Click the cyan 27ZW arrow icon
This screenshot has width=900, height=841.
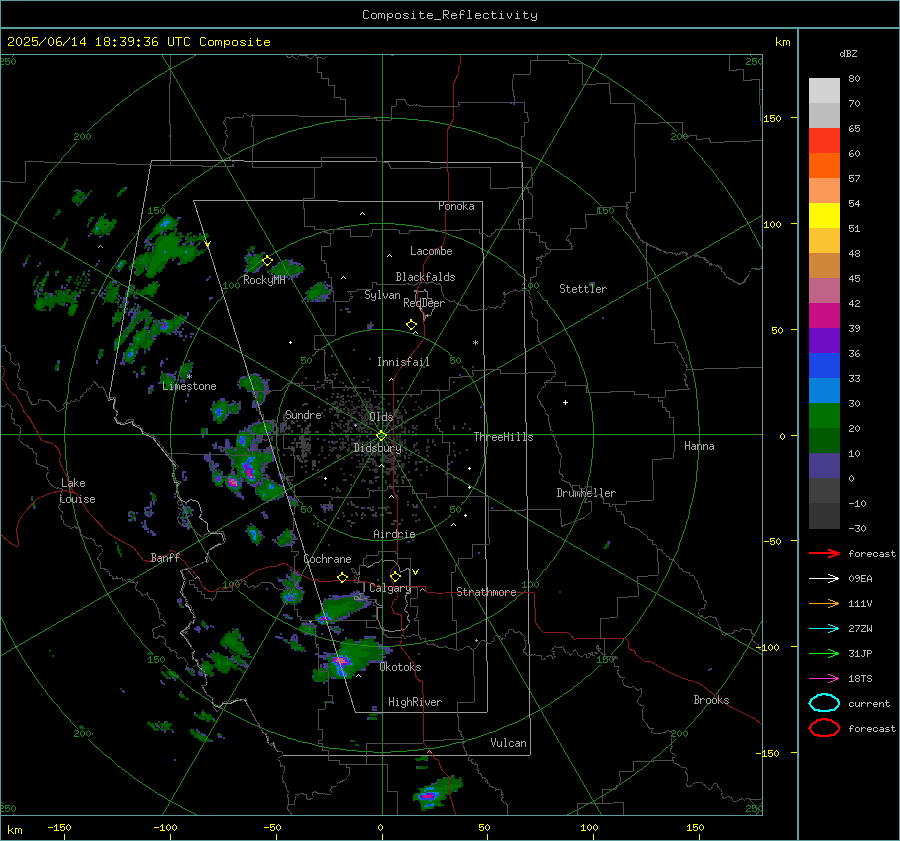824,629
